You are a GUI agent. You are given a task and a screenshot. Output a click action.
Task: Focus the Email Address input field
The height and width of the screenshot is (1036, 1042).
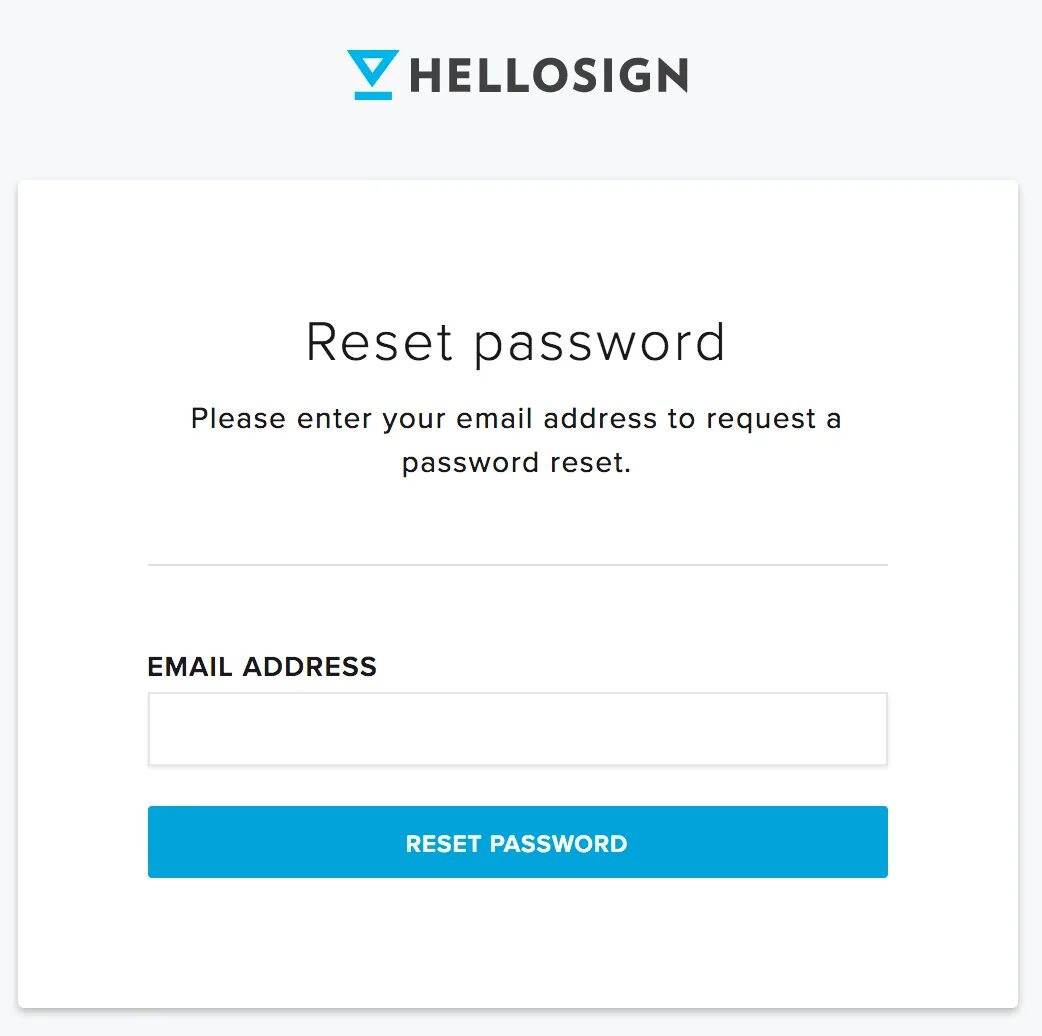coord(518,729)
